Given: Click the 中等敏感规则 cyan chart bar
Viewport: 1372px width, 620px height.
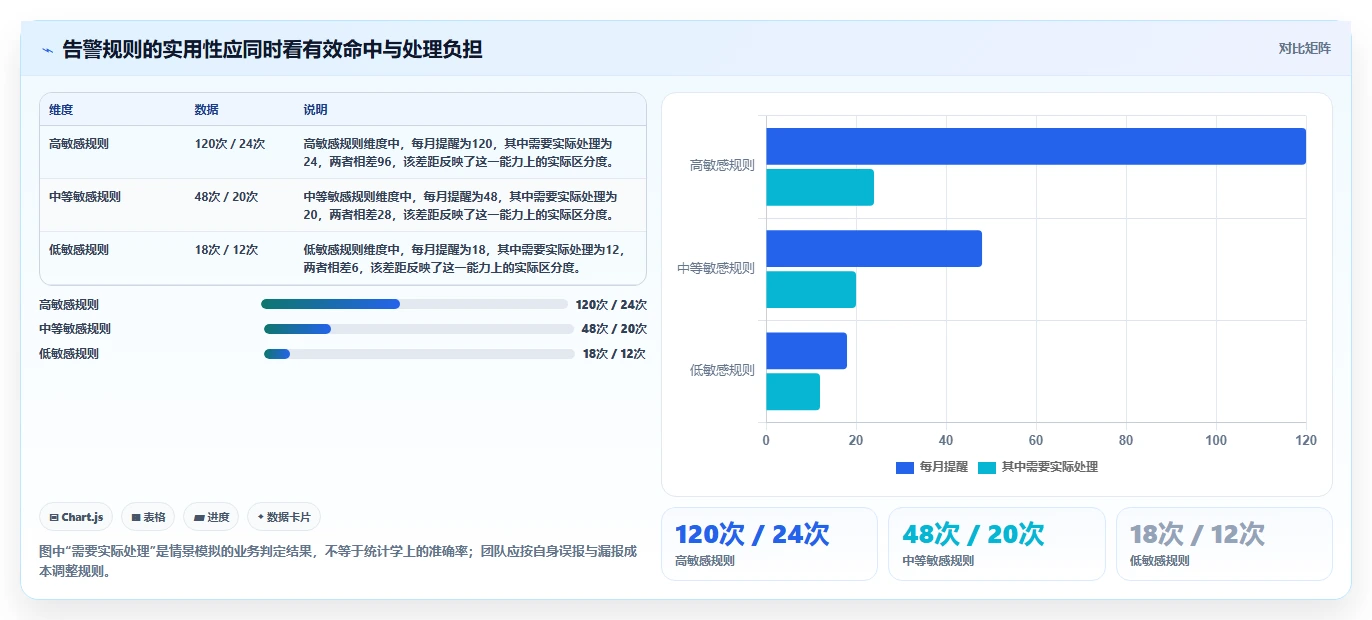Looking at the screenshot, I should pos(811,290).
